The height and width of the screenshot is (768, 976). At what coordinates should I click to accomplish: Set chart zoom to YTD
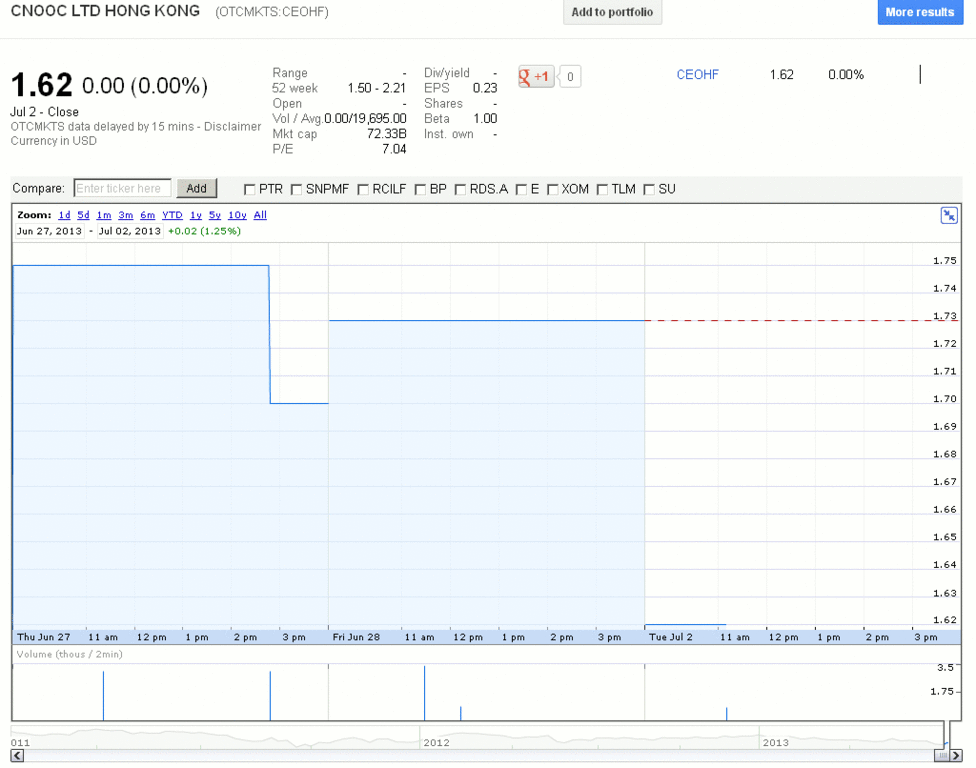[172, 215]
